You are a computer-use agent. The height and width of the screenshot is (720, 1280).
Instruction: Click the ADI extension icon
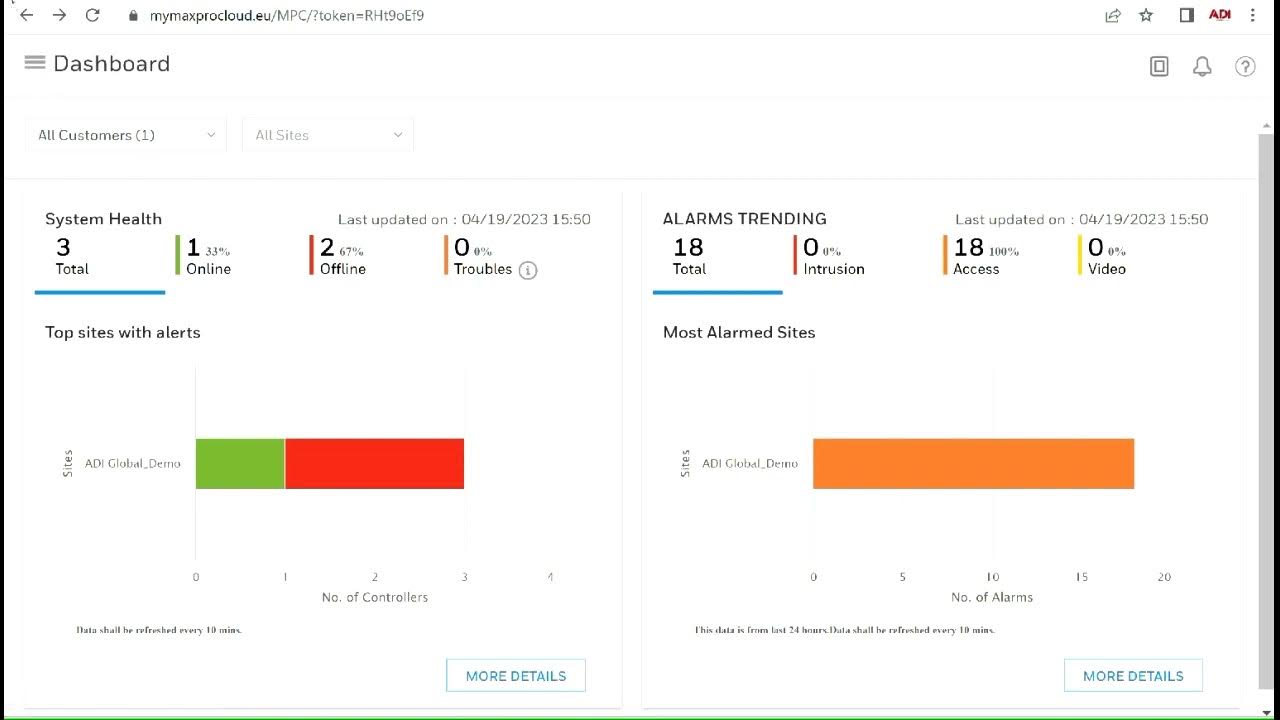click(x=1220, y=15)
